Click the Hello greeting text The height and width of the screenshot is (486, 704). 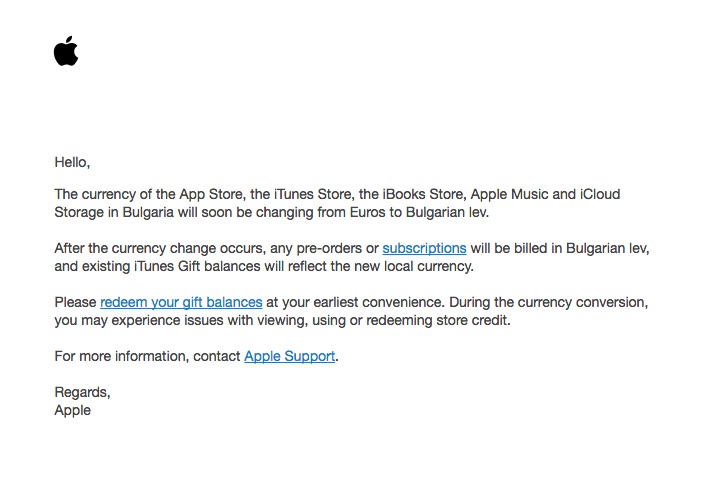72,162
